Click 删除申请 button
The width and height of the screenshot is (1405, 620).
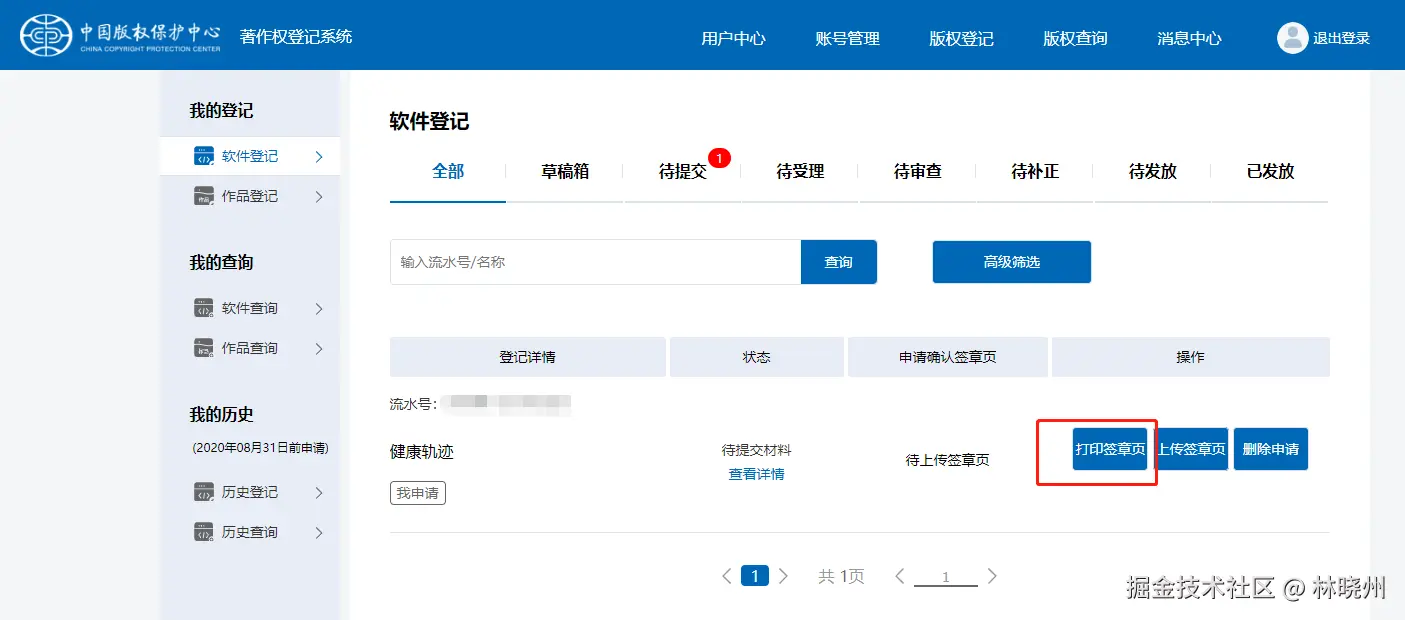click(1270, 449)
